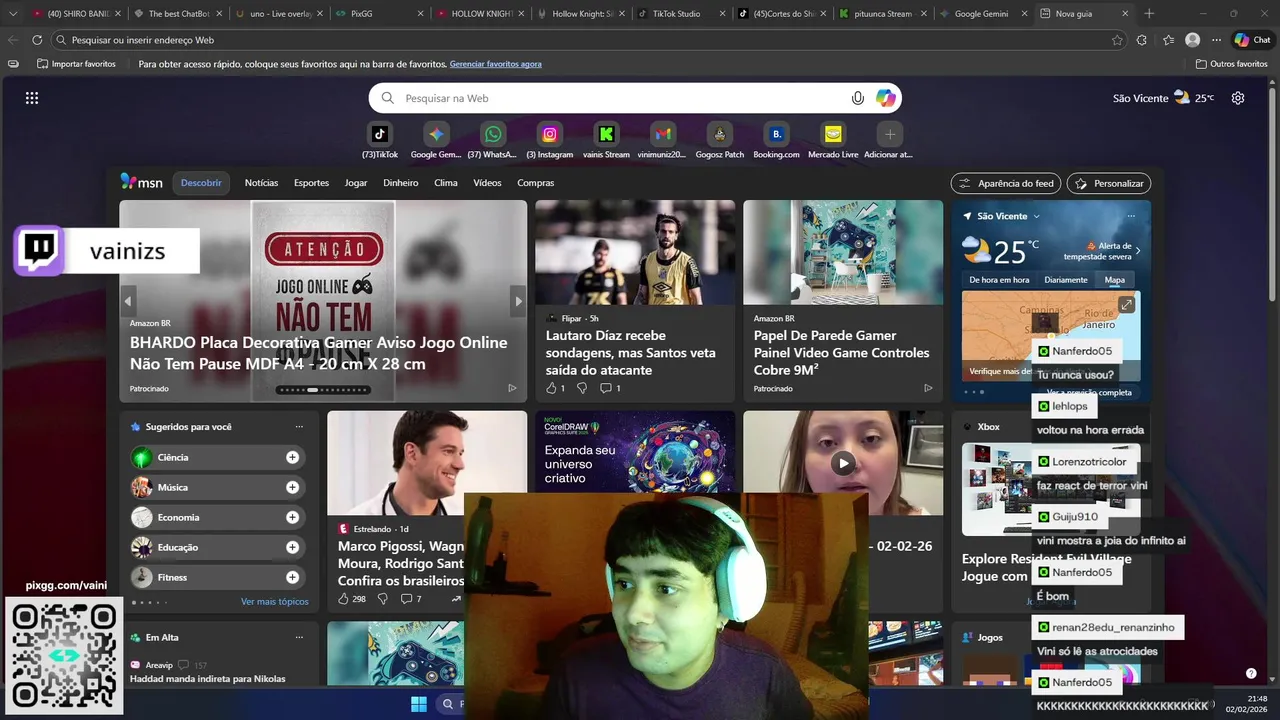Open the Em Alta card options menu
Image resolution: width=1280 pixels, height=720 pixels.
click(299, 637)
